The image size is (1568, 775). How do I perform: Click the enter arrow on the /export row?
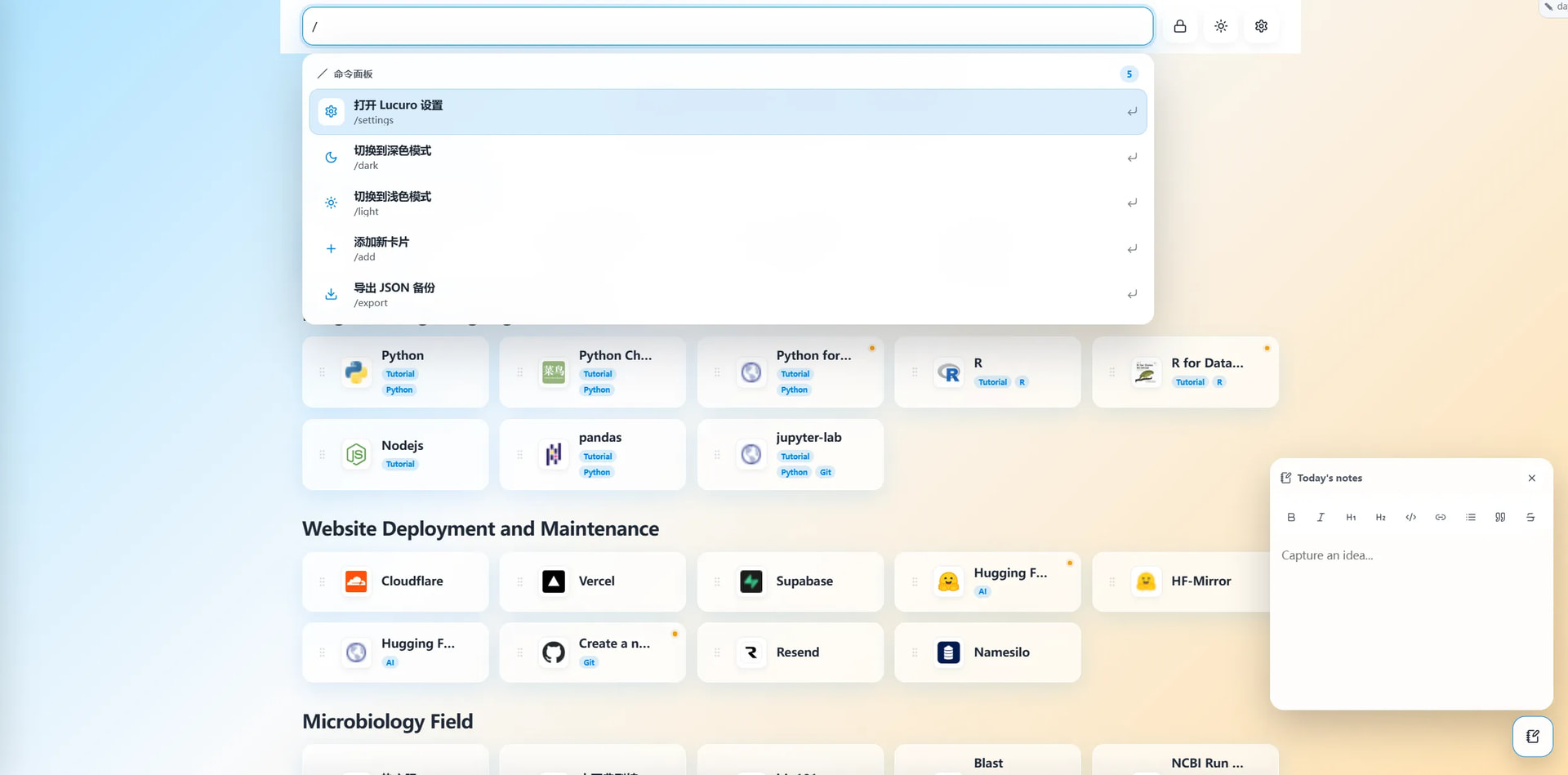click(x=1132, y=294)
